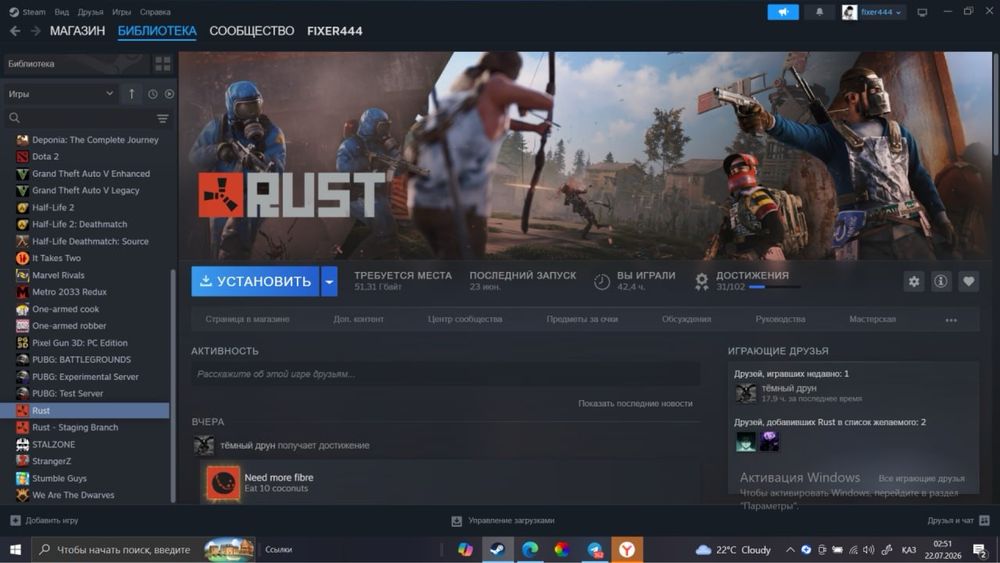Open Telegram from taskbar

tap(595, 549)
